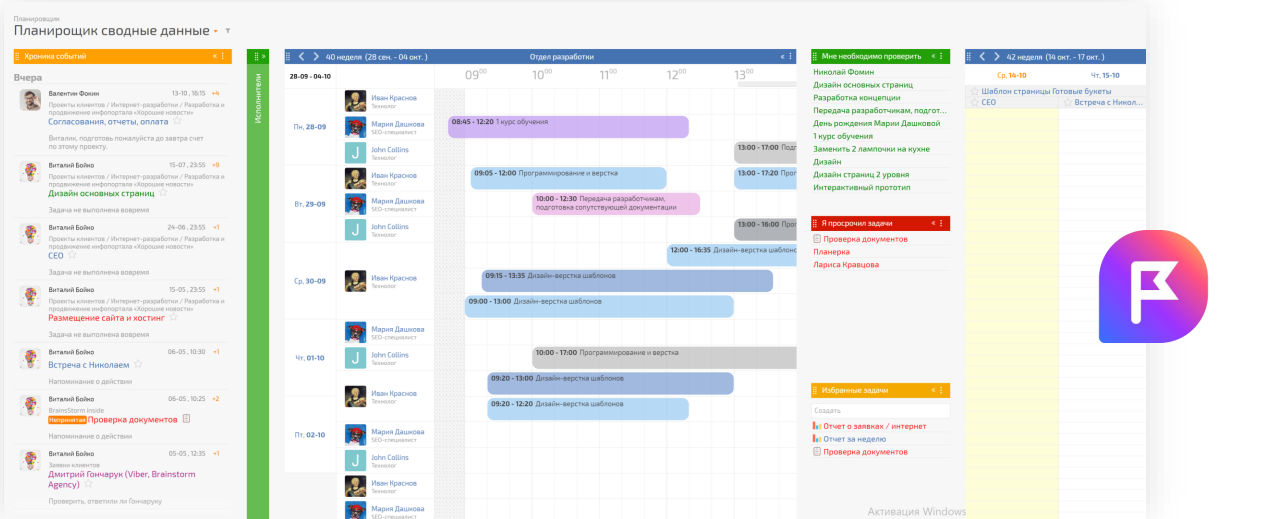
Task: Go to next week after 40 неделя
Action: 315,57
